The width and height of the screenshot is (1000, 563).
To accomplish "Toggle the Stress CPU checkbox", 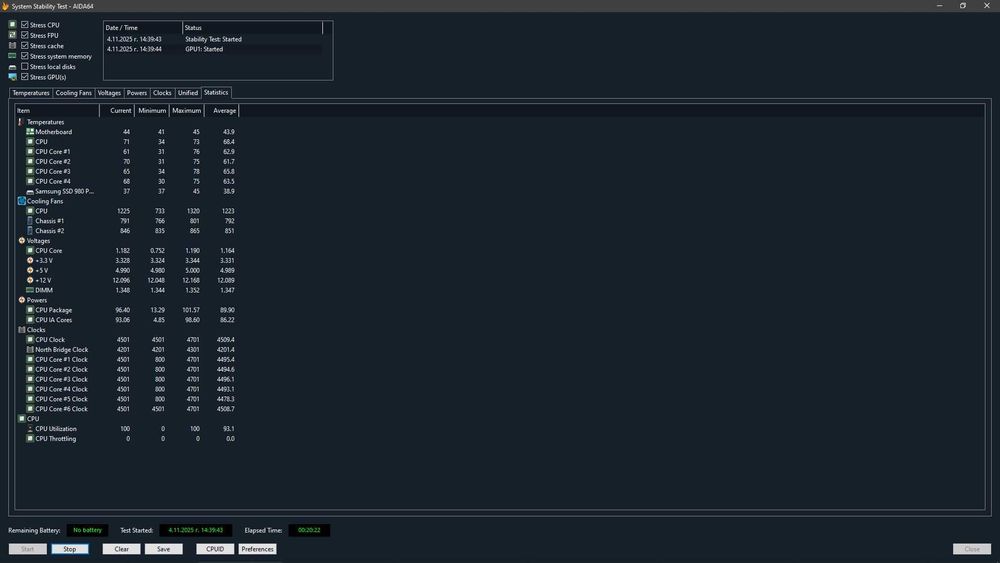I will point(25,25).
